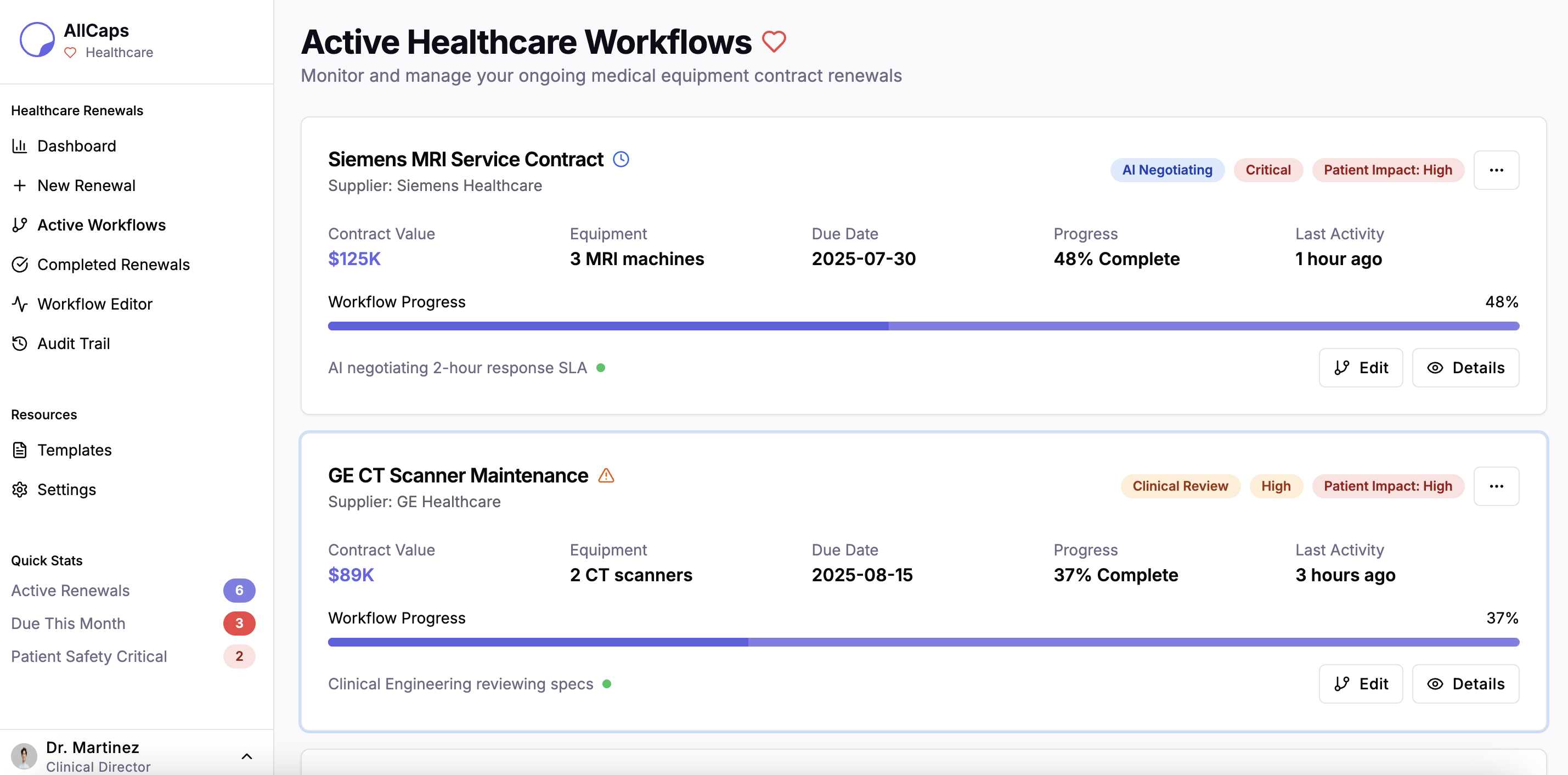Click the Siemens 48% workflow progress bar
Screen dimensions: 1568x775
[x=923, y=327]
